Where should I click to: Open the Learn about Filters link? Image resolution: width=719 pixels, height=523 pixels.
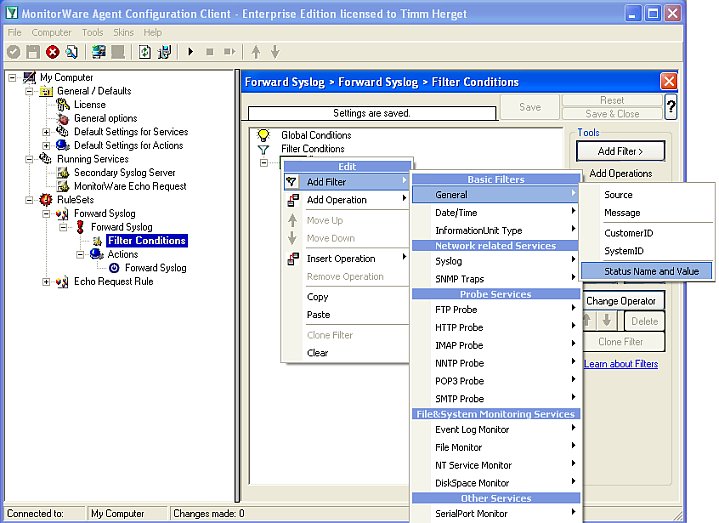[621, 364]
